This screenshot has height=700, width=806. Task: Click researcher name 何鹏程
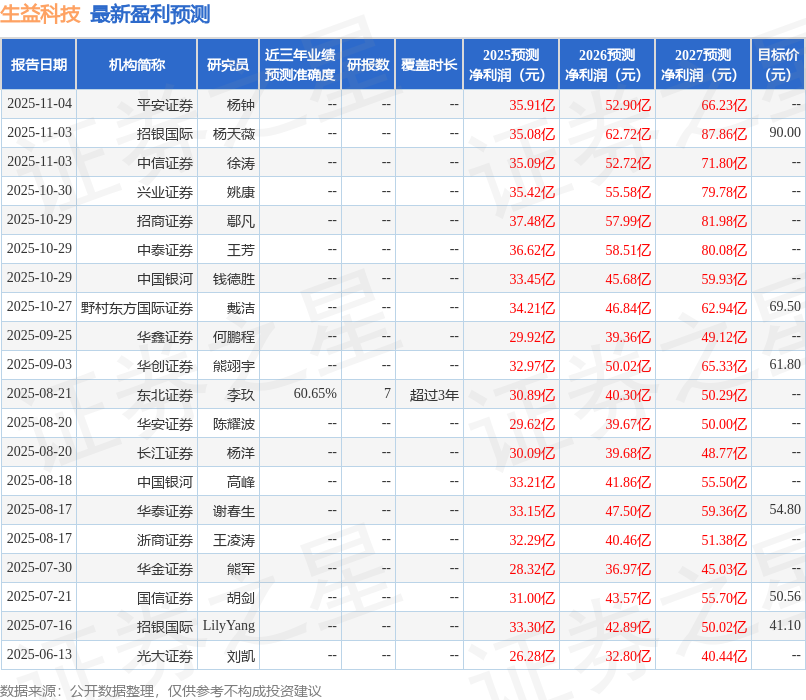(234, 337)
